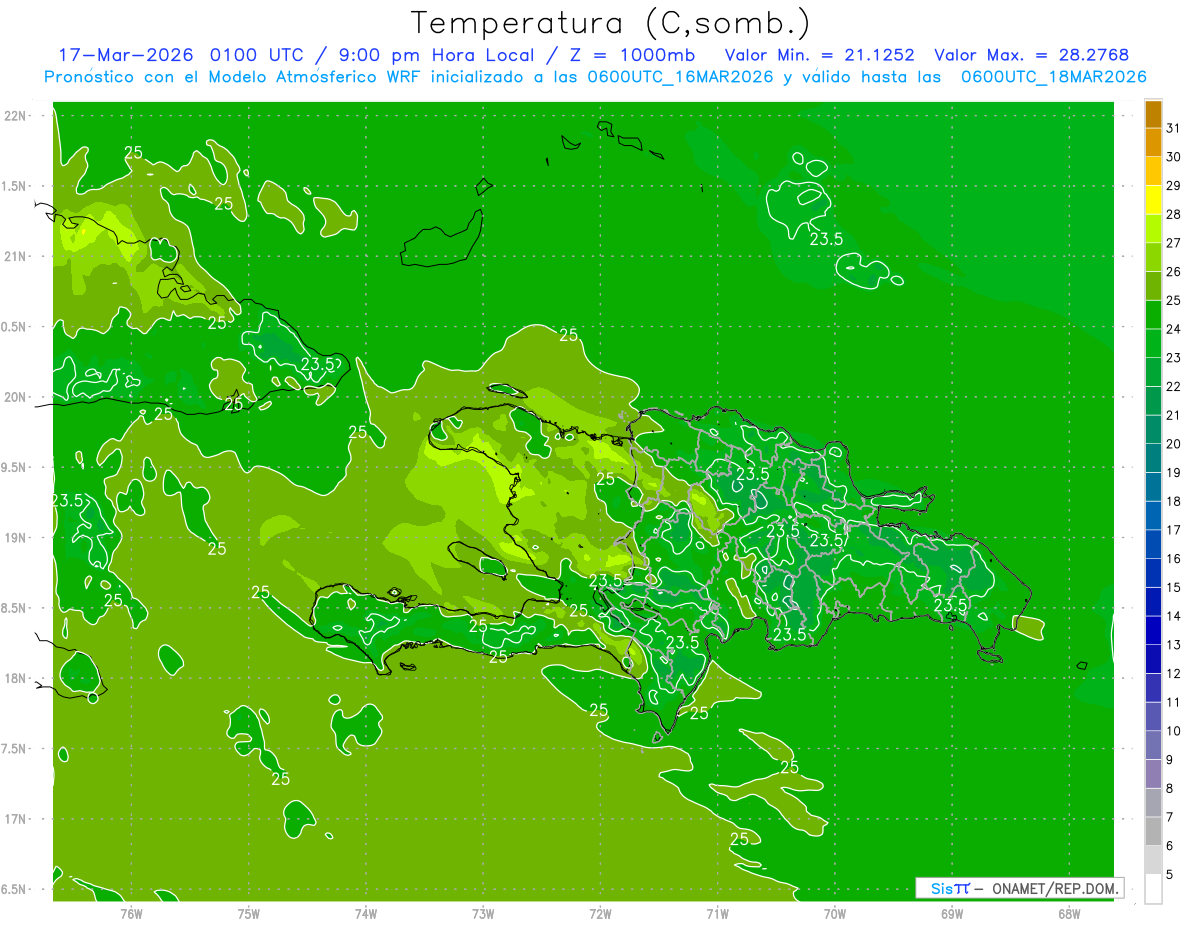Viewport: 1200px width, 927px height.
Task: Click the colorbar legend value '14'
Action: click(1174, 616)
